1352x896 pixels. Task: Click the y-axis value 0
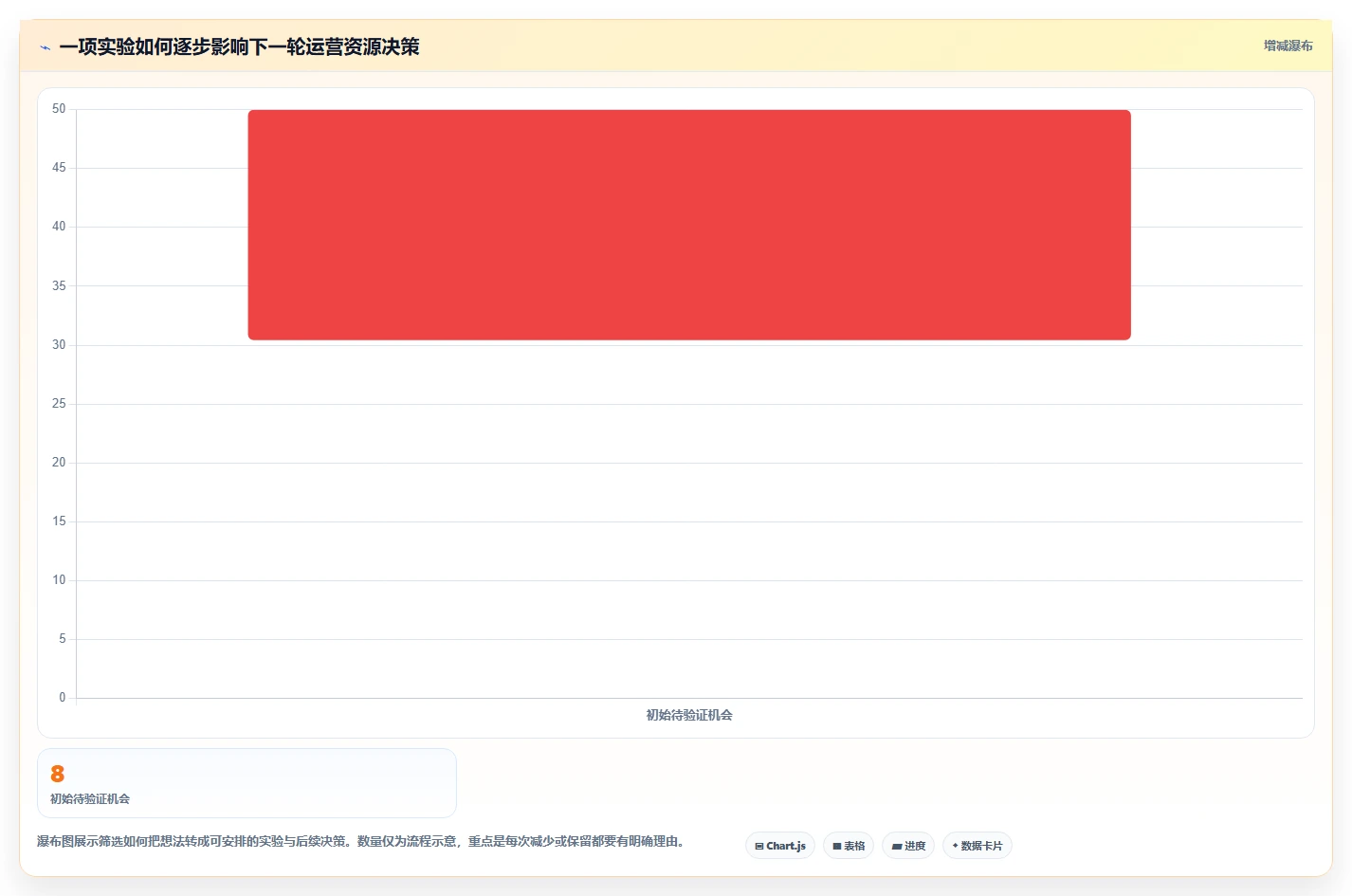pos(63,698)
